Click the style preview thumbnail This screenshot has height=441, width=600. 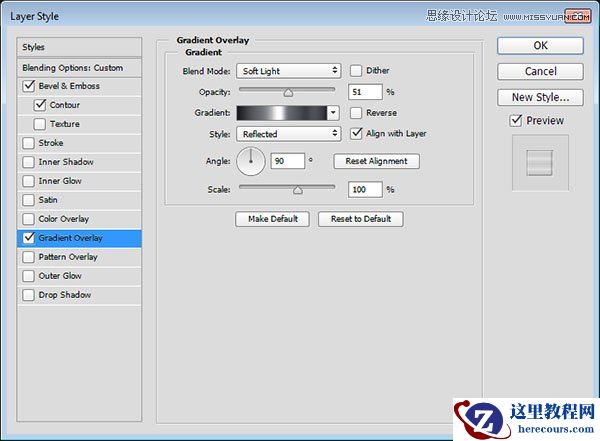tap(540, 163)
